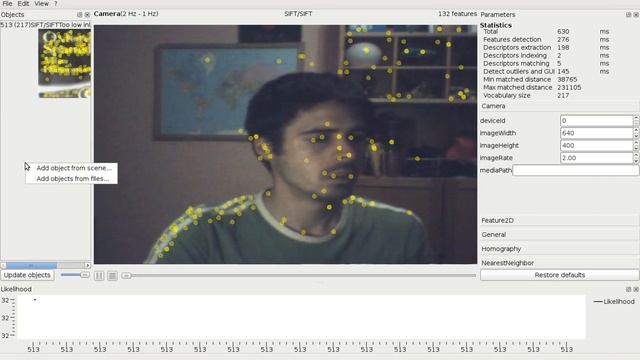Viewport: 640px width, 360px height.
Task: Click the deviceId input field
Action: coord(596,121)
